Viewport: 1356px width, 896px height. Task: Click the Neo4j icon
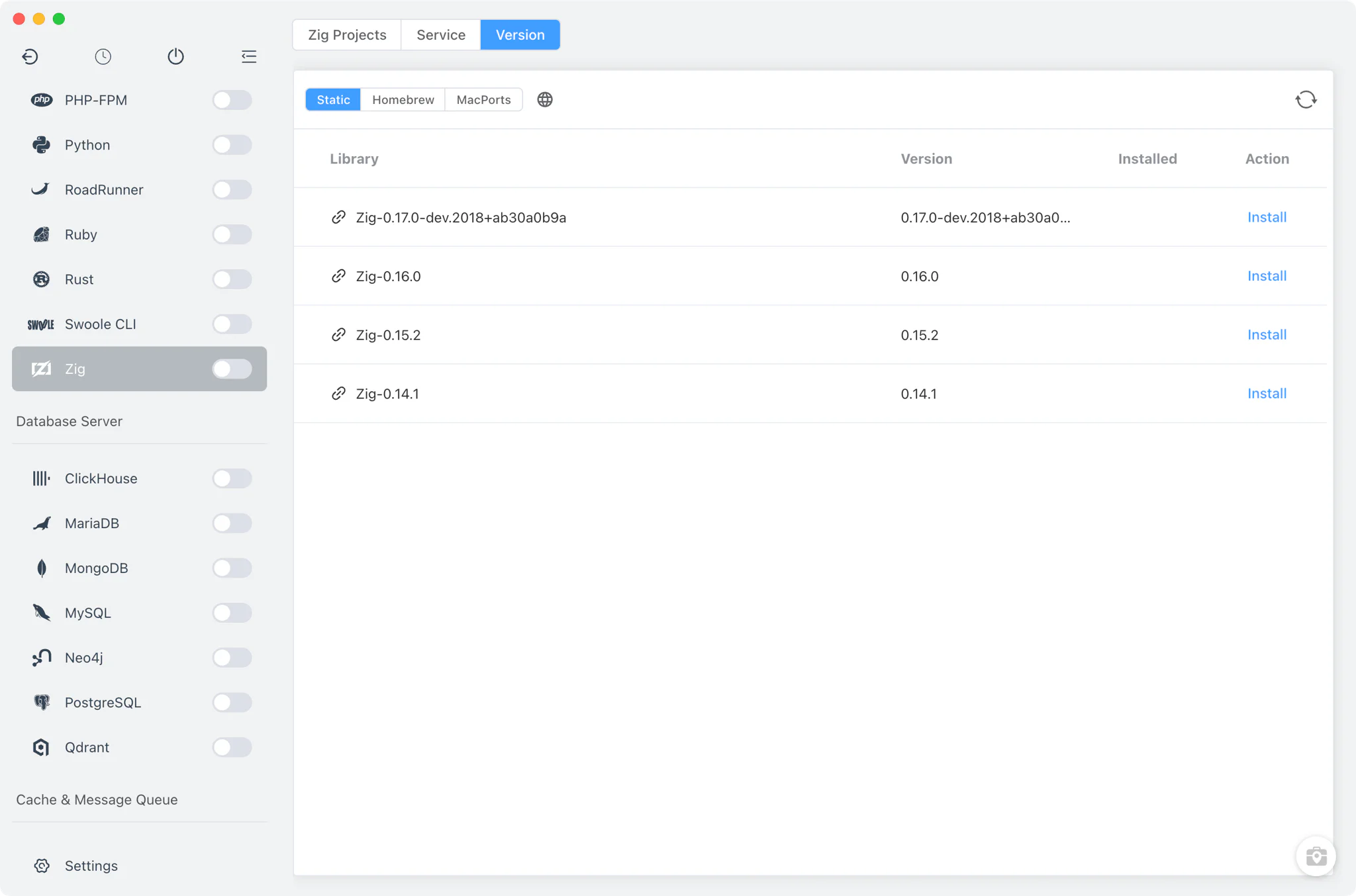[x=42, y=658]
